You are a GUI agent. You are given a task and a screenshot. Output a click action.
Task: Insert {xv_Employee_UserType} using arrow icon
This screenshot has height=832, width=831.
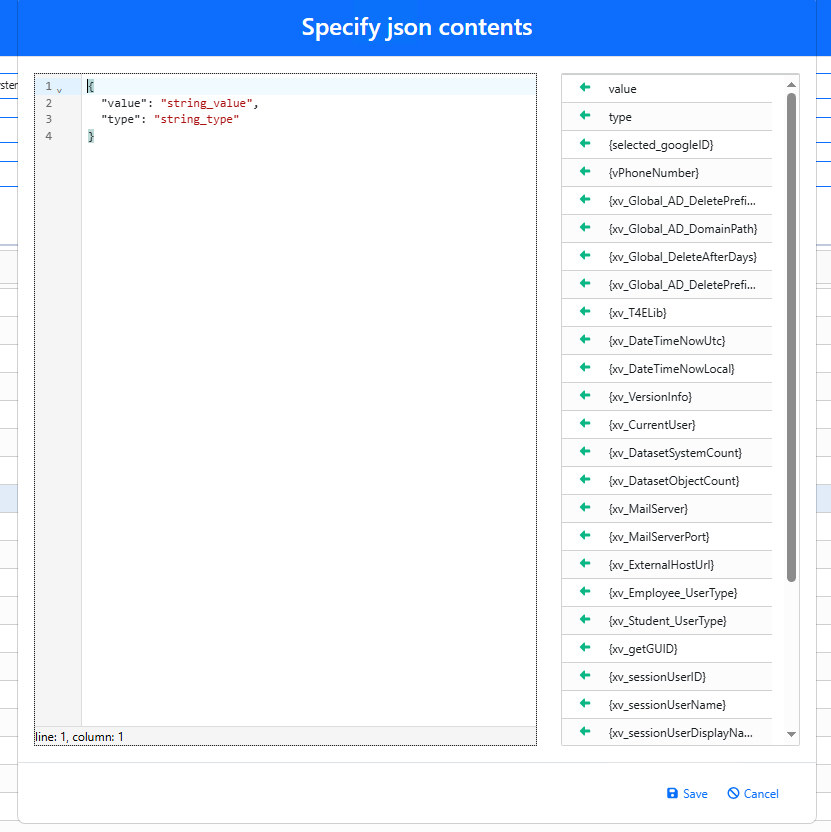point(585,592)
